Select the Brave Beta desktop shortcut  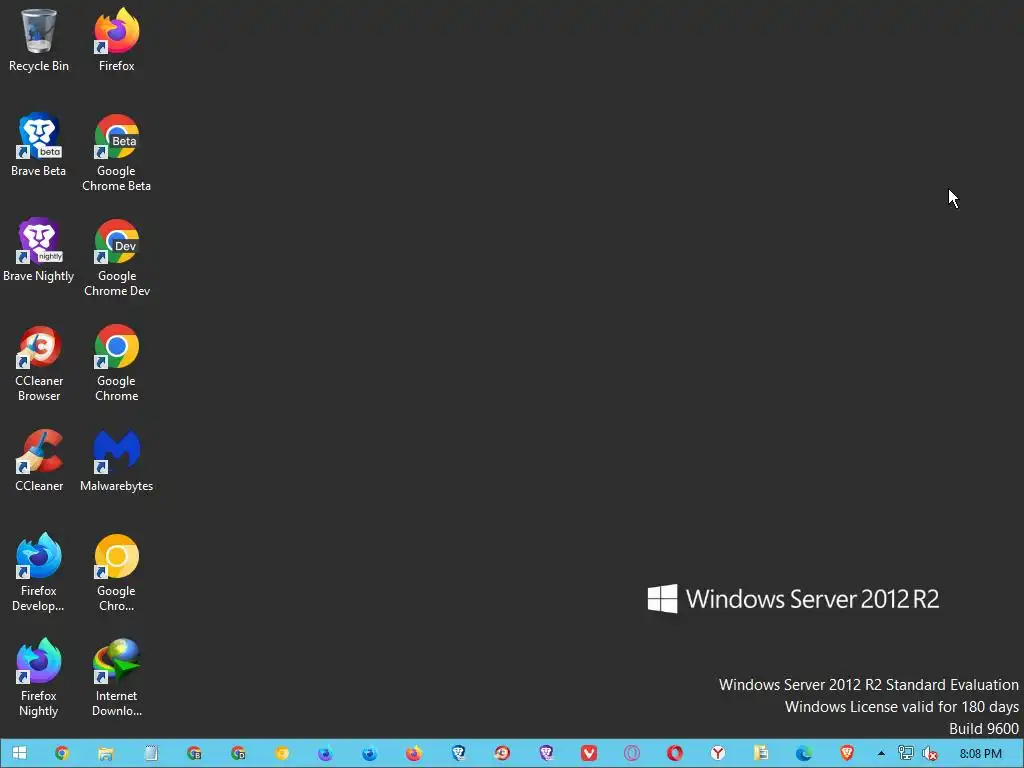point(39,145)
